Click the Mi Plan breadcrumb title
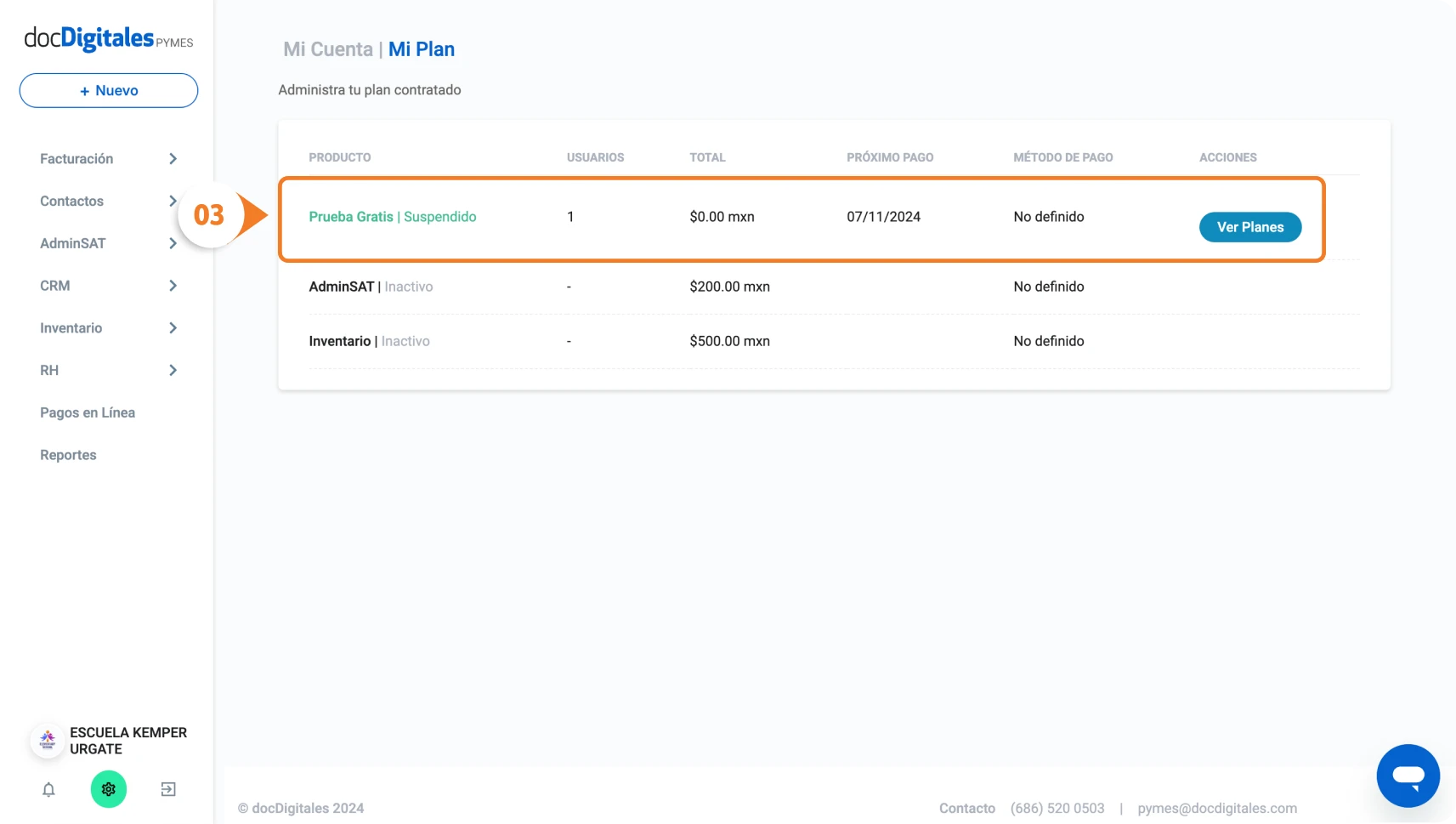Image resolution: width=1456 pixels, height=824 pixels. click(422, 49)
